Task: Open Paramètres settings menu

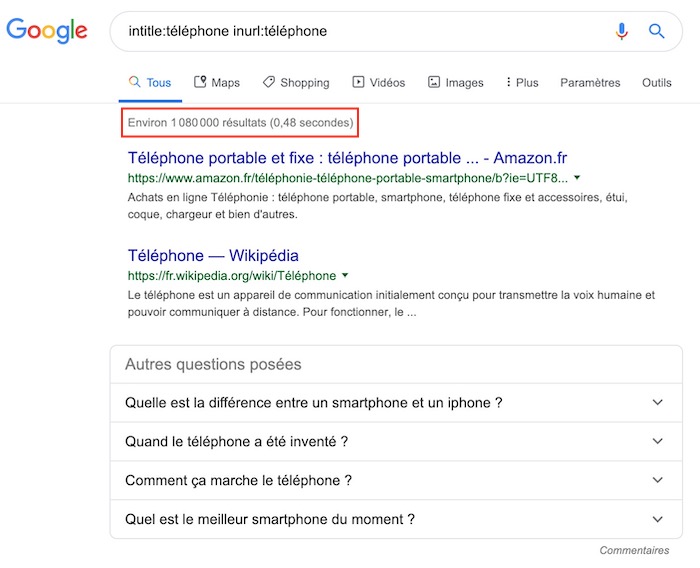Action: [x=590, y=83]
